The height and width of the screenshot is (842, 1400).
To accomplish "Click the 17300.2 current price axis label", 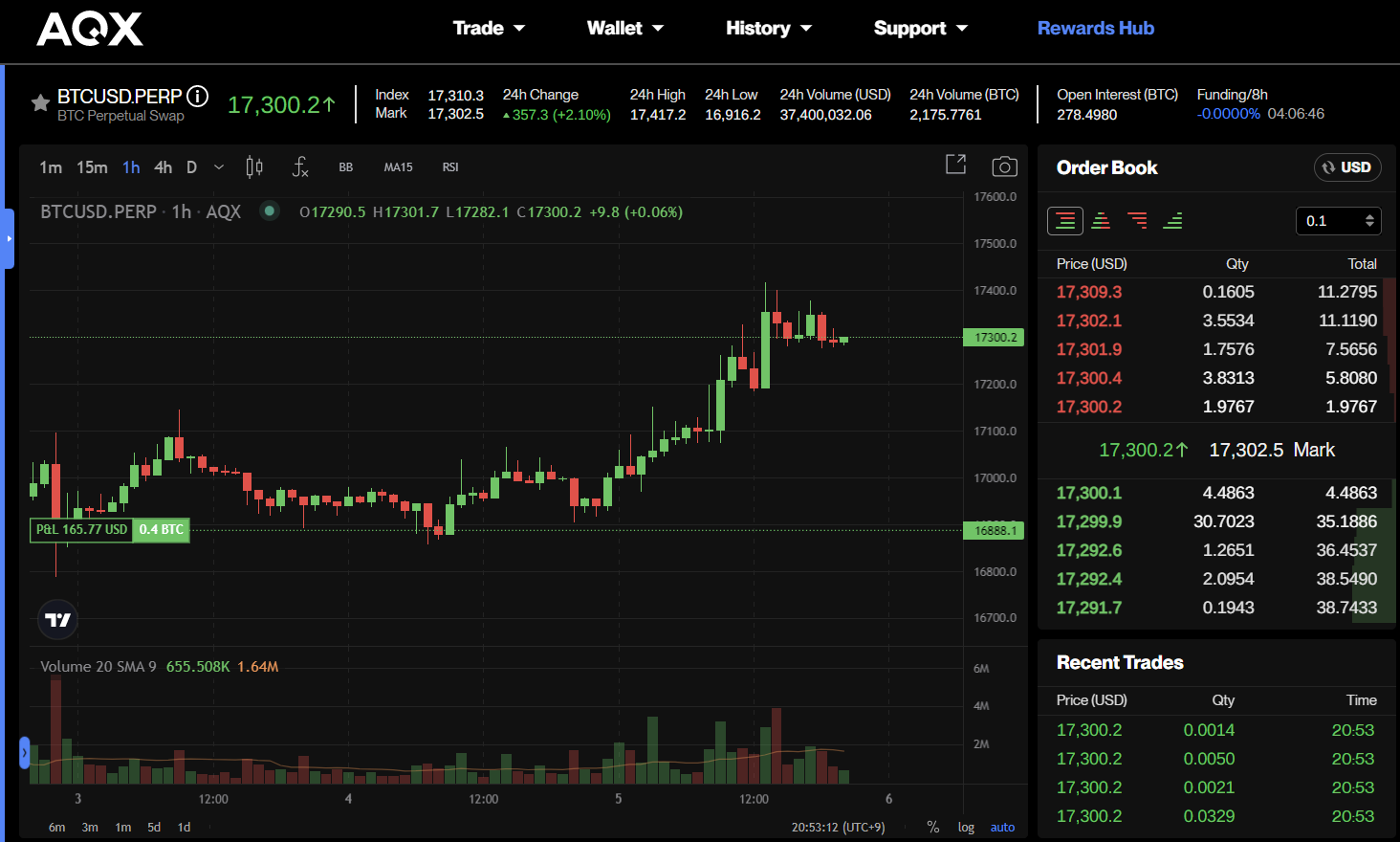I will tap(994, 338).
